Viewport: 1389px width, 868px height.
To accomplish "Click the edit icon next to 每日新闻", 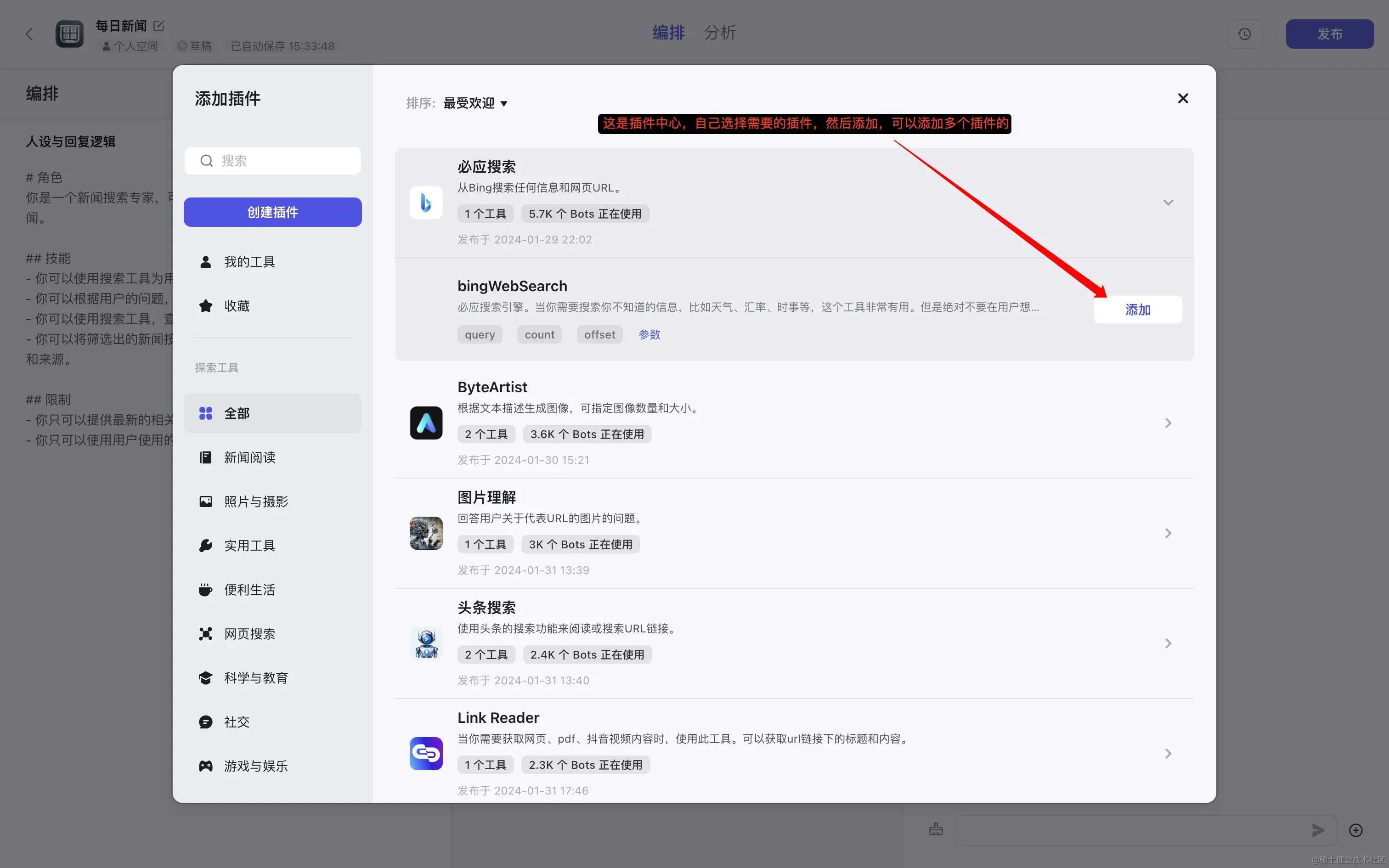I will coord(159,26).
